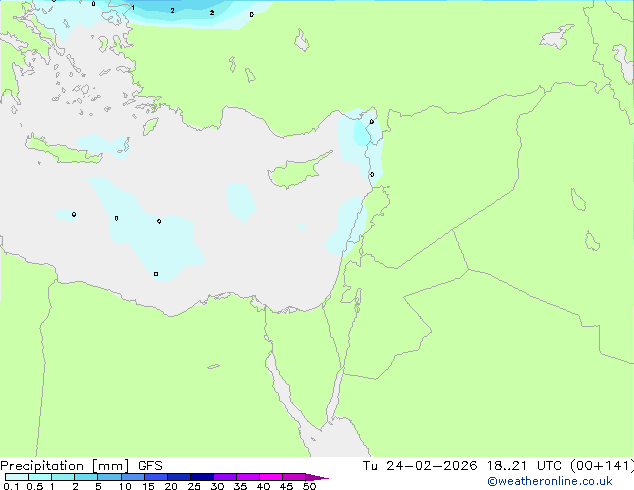Click the date 'Tu 24-02-2026'
The width and height of the screenshot is (634, 490).
tap(420, 466)
